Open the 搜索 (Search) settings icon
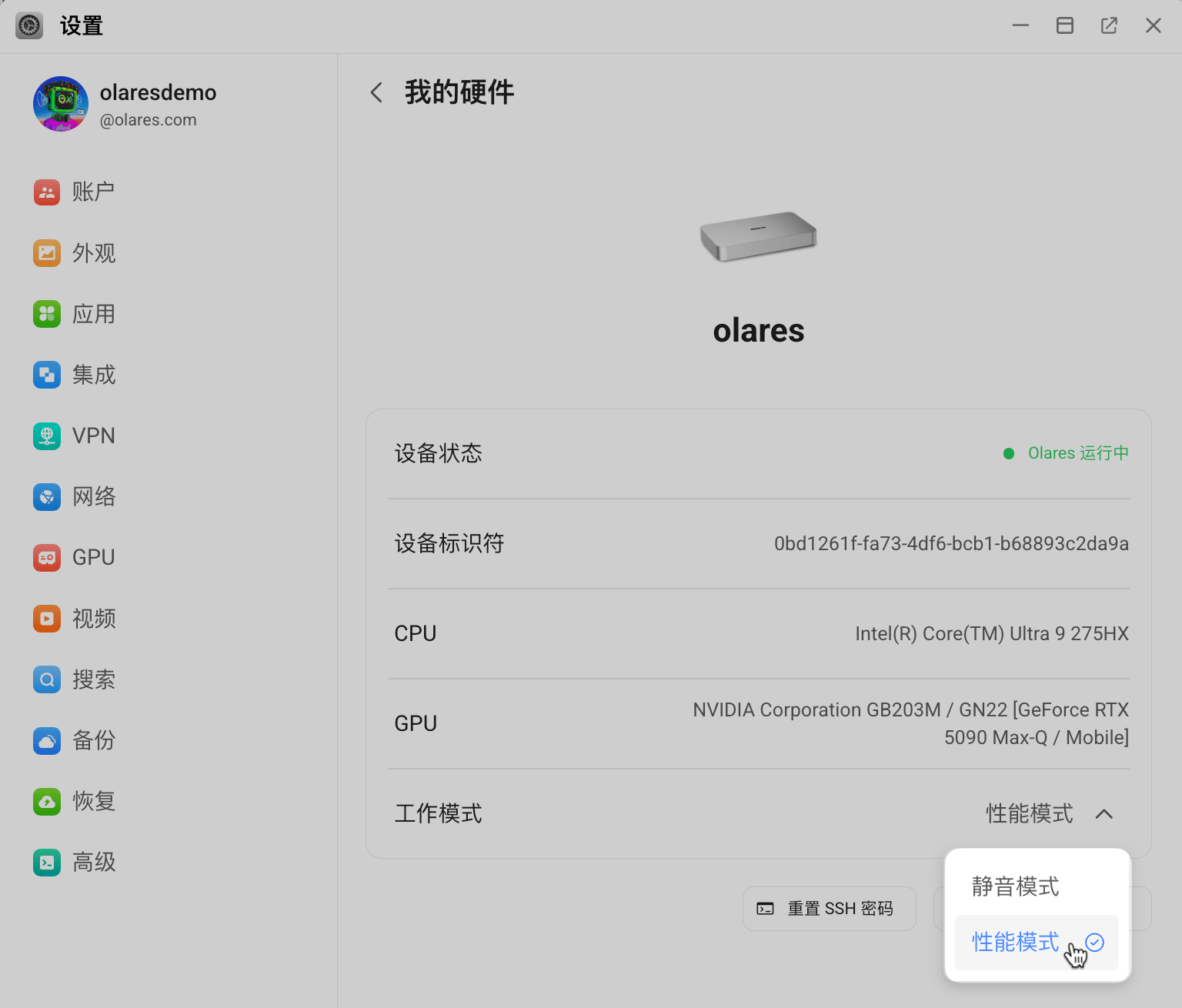1182x1008 pixels. (x=47, y=679)
